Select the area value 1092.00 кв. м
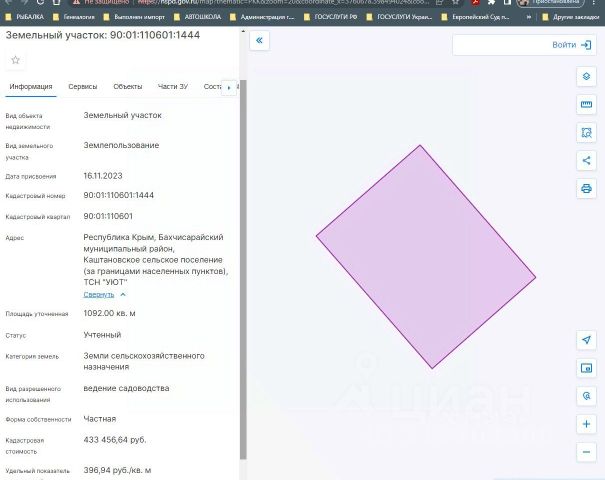This screenshot has width=605, height=480. pos(109,313)
